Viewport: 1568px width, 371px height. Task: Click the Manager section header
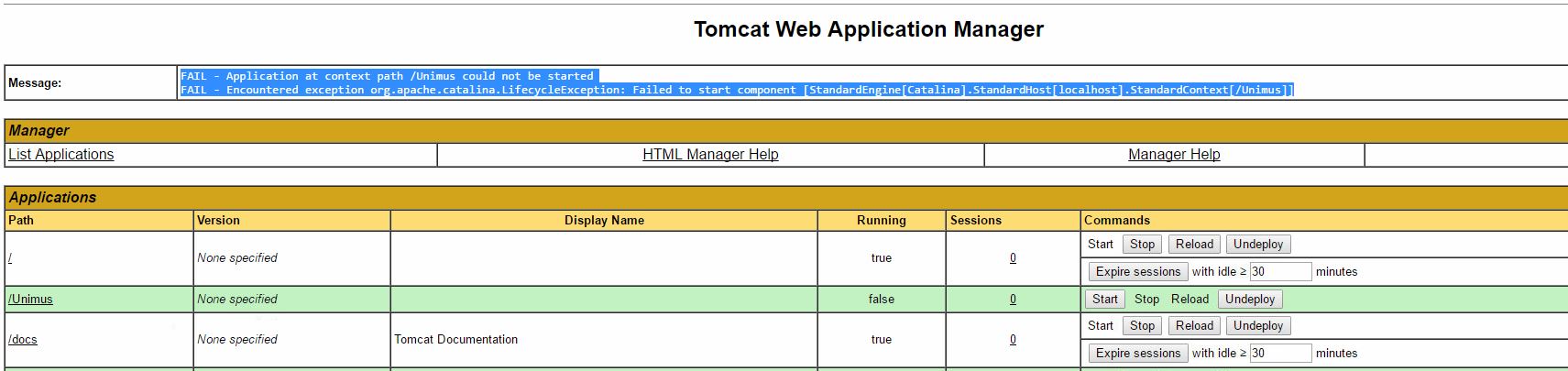pyautogui.click(x=786, y=130)
